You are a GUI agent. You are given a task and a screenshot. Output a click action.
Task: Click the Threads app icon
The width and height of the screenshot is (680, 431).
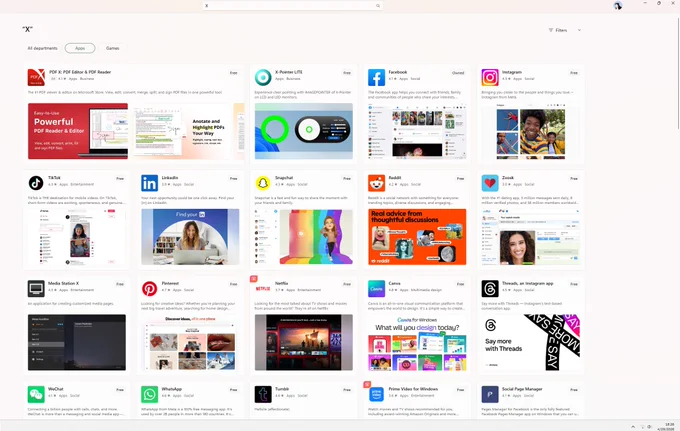coord(490,288)
